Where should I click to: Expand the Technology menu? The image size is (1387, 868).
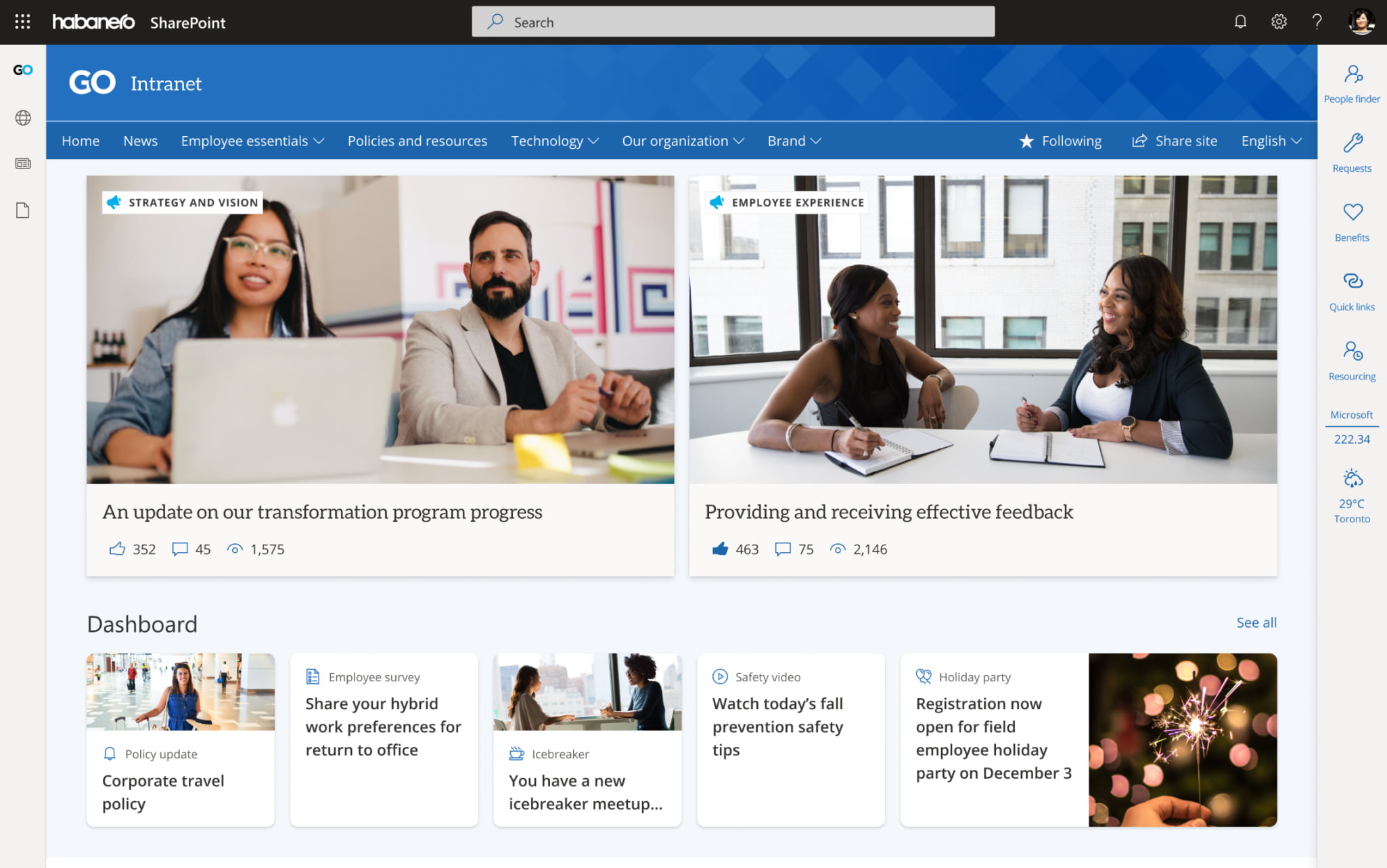pos(554,141)
